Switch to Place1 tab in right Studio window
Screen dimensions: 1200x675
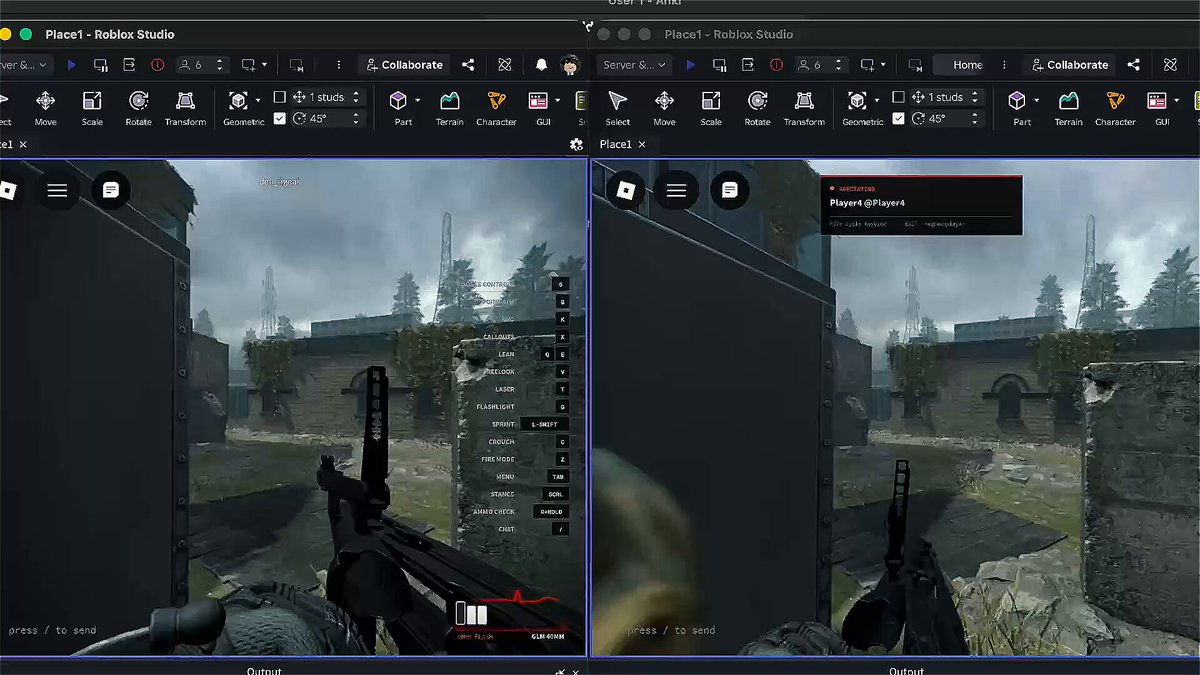(616, 145)
